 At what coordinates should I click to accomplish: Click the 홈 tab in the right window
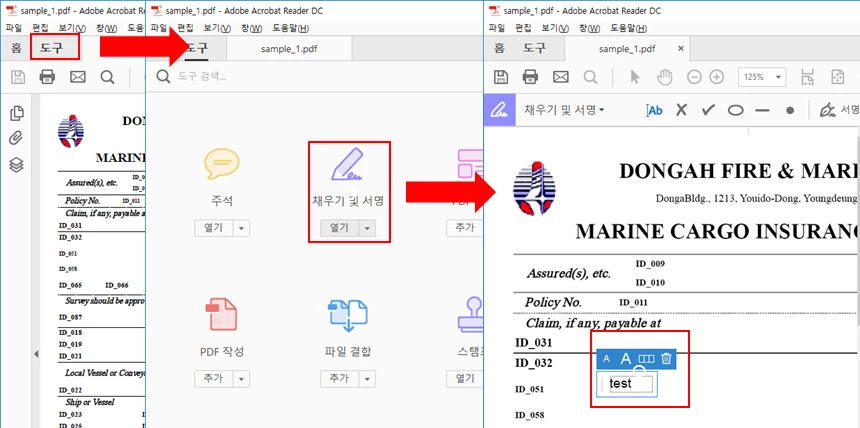click(x=499, y=48)
